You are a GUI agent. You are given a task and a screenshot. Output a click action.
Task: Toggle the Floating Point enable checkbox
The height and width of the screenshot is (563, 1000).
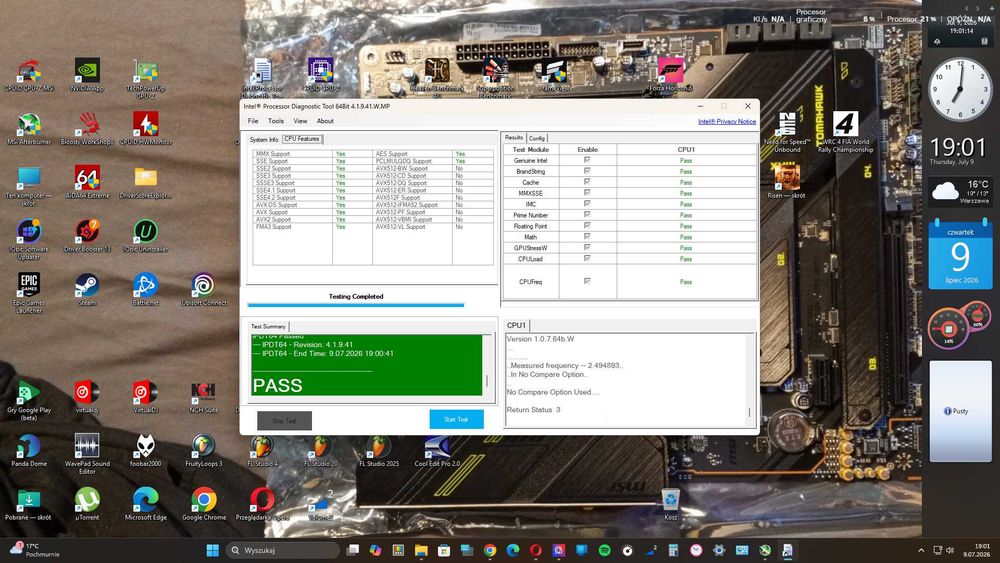click(x=587, y=226)
